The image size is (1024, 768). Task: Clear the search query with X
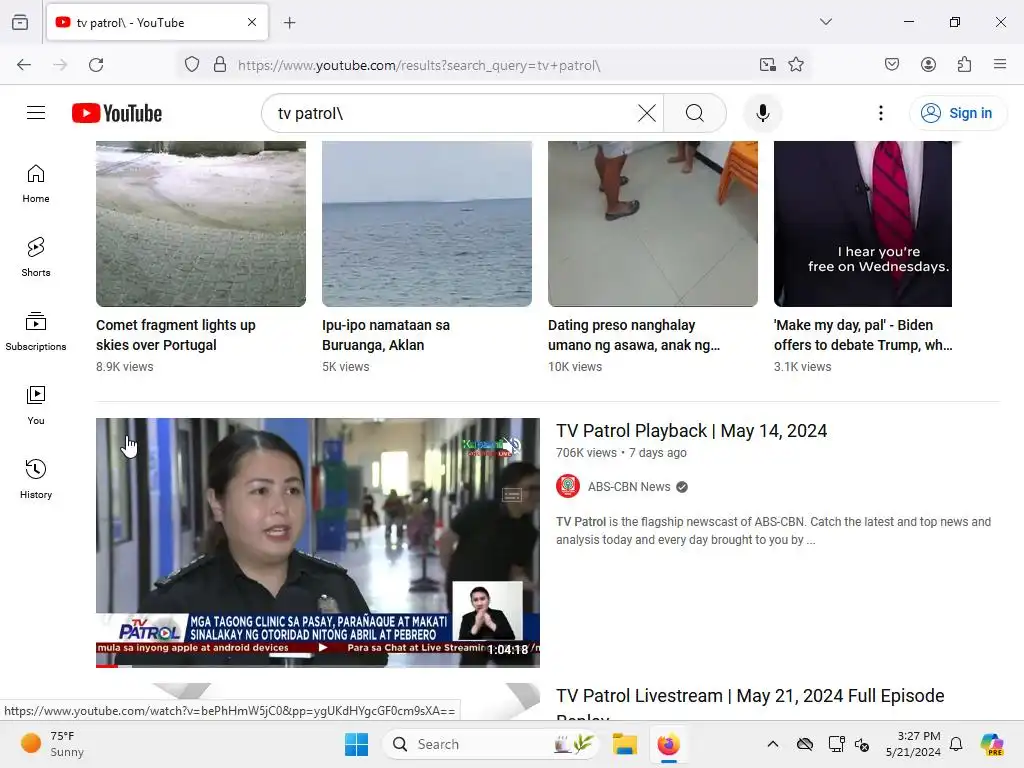(647, 113)
